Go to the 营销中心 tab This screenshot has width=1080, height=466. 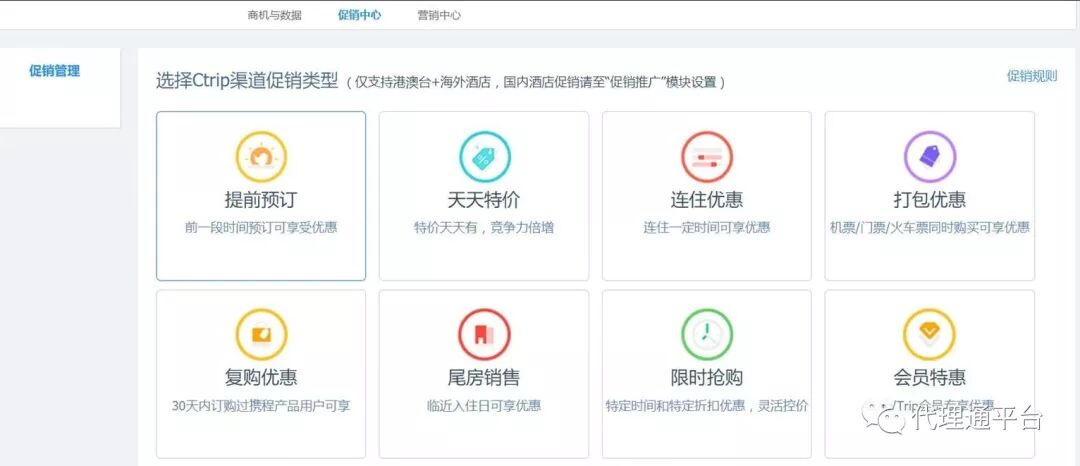click(x=439, y=15)
